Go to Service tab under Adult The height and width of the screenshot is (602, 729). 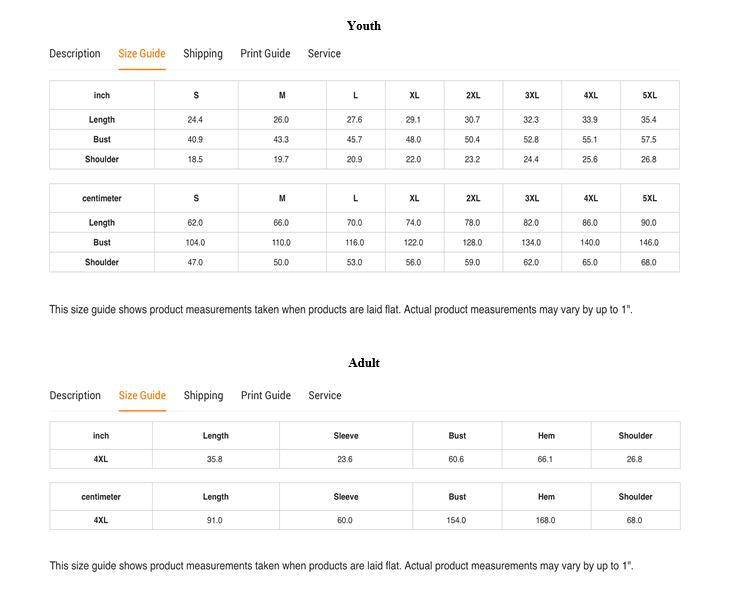pyautogui.click(x=325, y=396)
